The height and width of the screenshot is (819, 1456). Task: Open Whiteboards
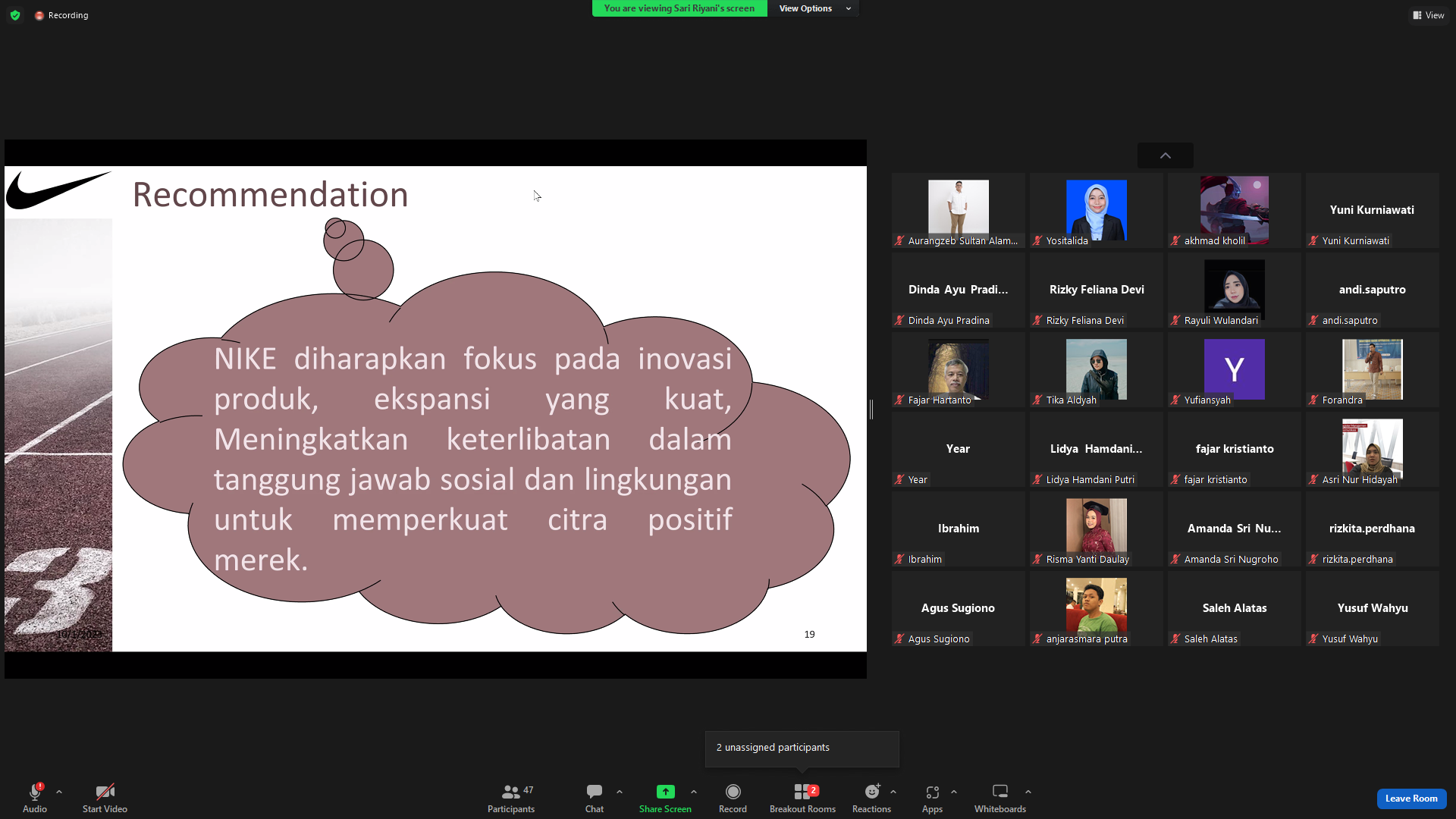pyautogui.click(x=1000, y=798)
